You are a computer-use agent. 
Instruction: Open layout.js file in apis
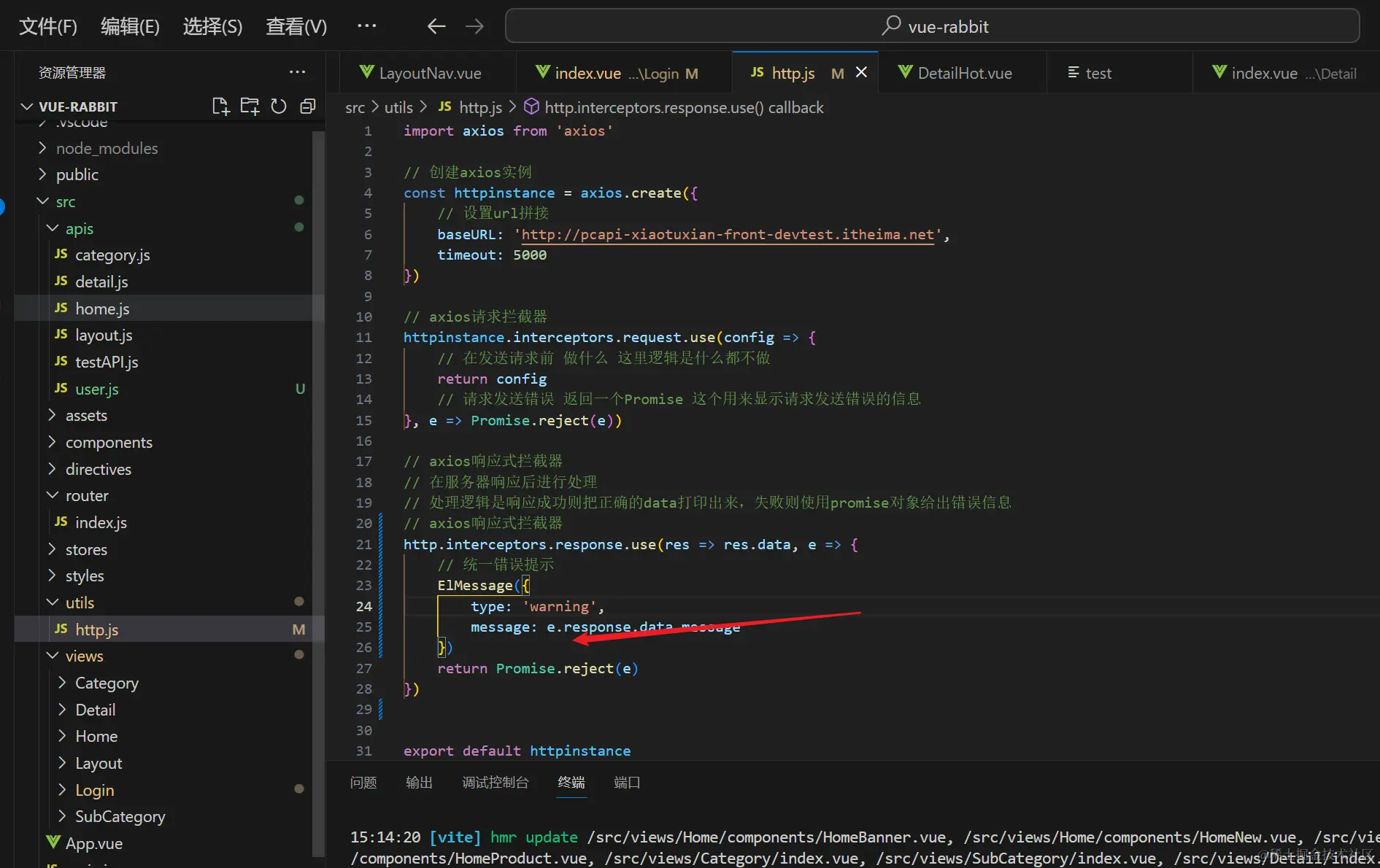coord(104,335)
